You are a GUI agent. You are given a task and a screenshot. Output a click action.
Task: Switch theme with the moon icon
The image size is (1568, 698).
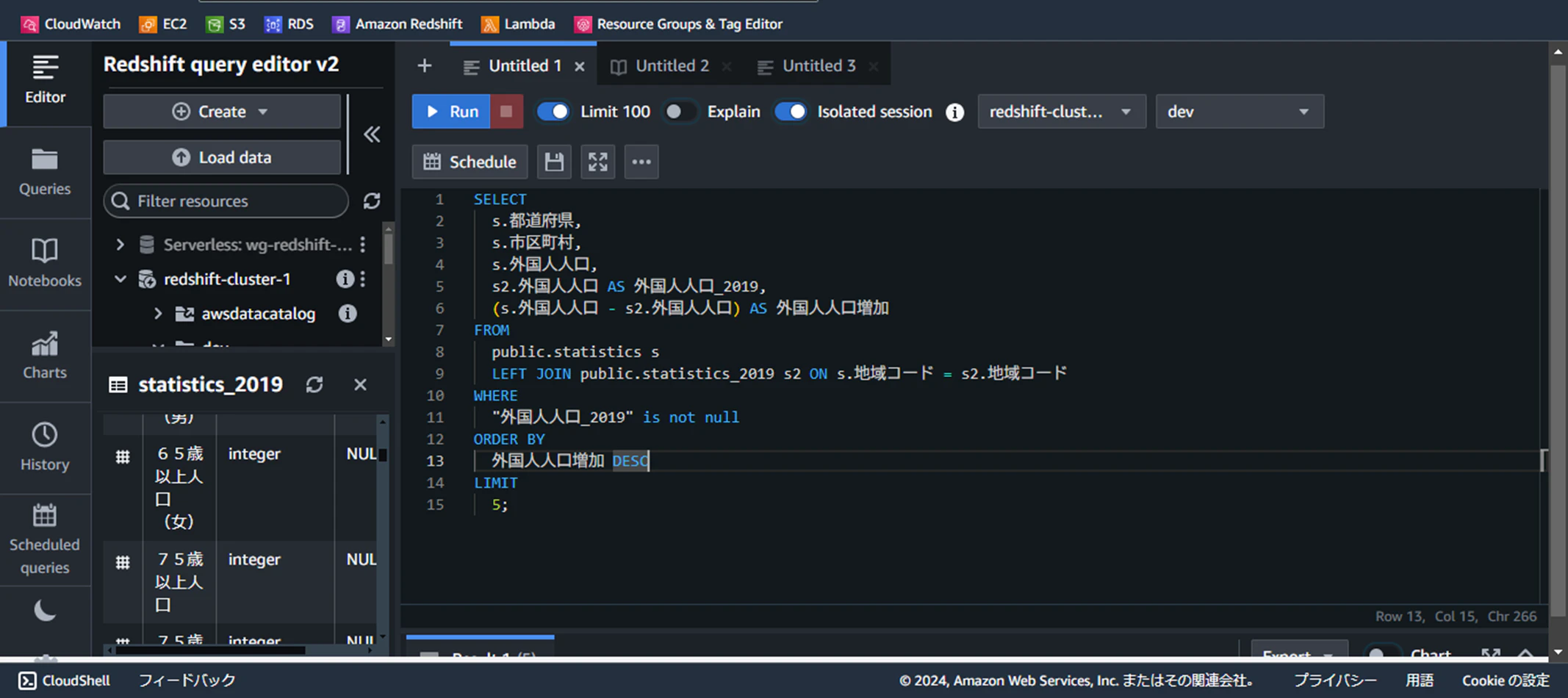tap(45, 611)
